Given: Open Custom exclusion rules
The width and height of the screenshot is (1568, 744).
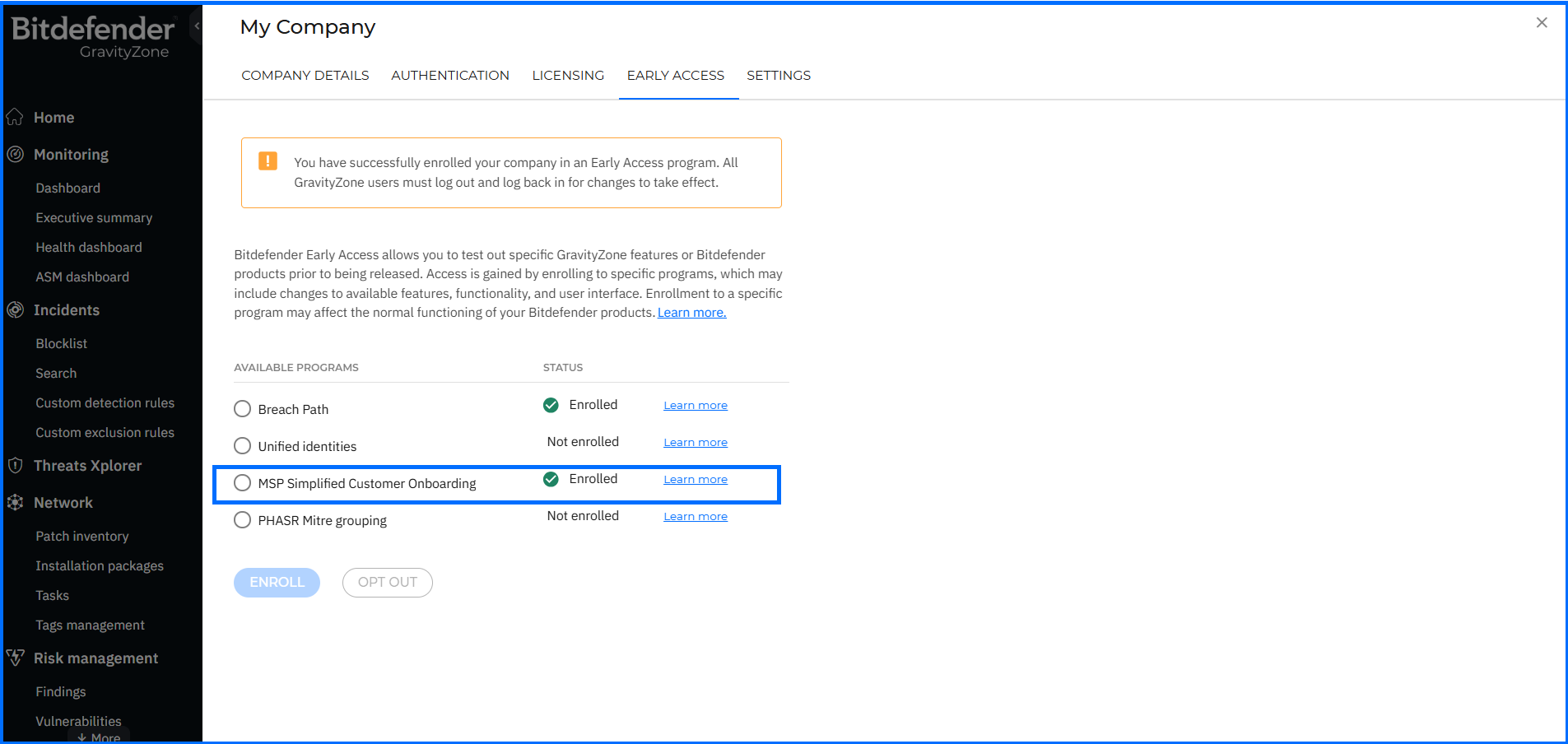Looking at the screenshot, I should pyautogui.click(x=105, y=433).
